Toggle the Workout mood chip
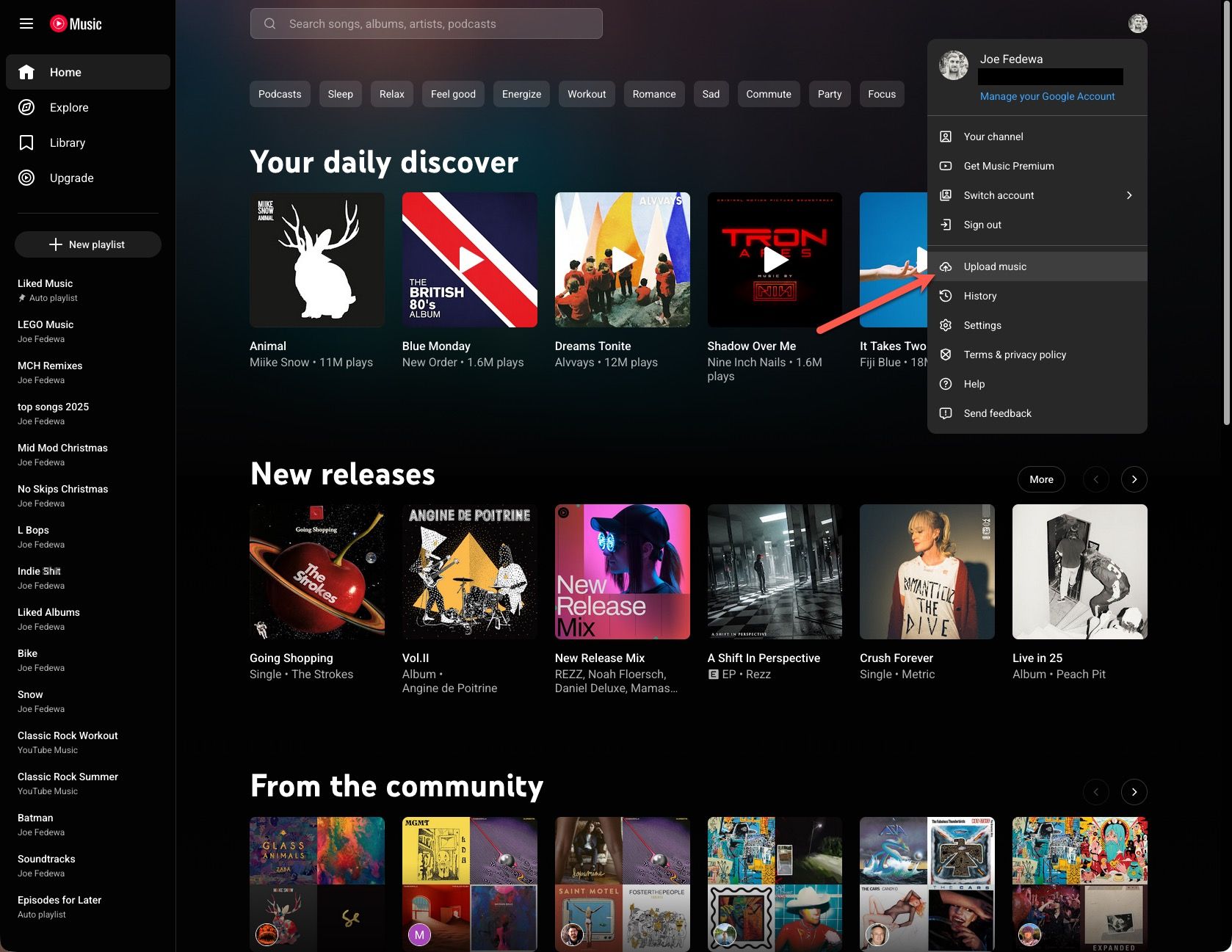The image size is (1232, 952). point(587,94)
